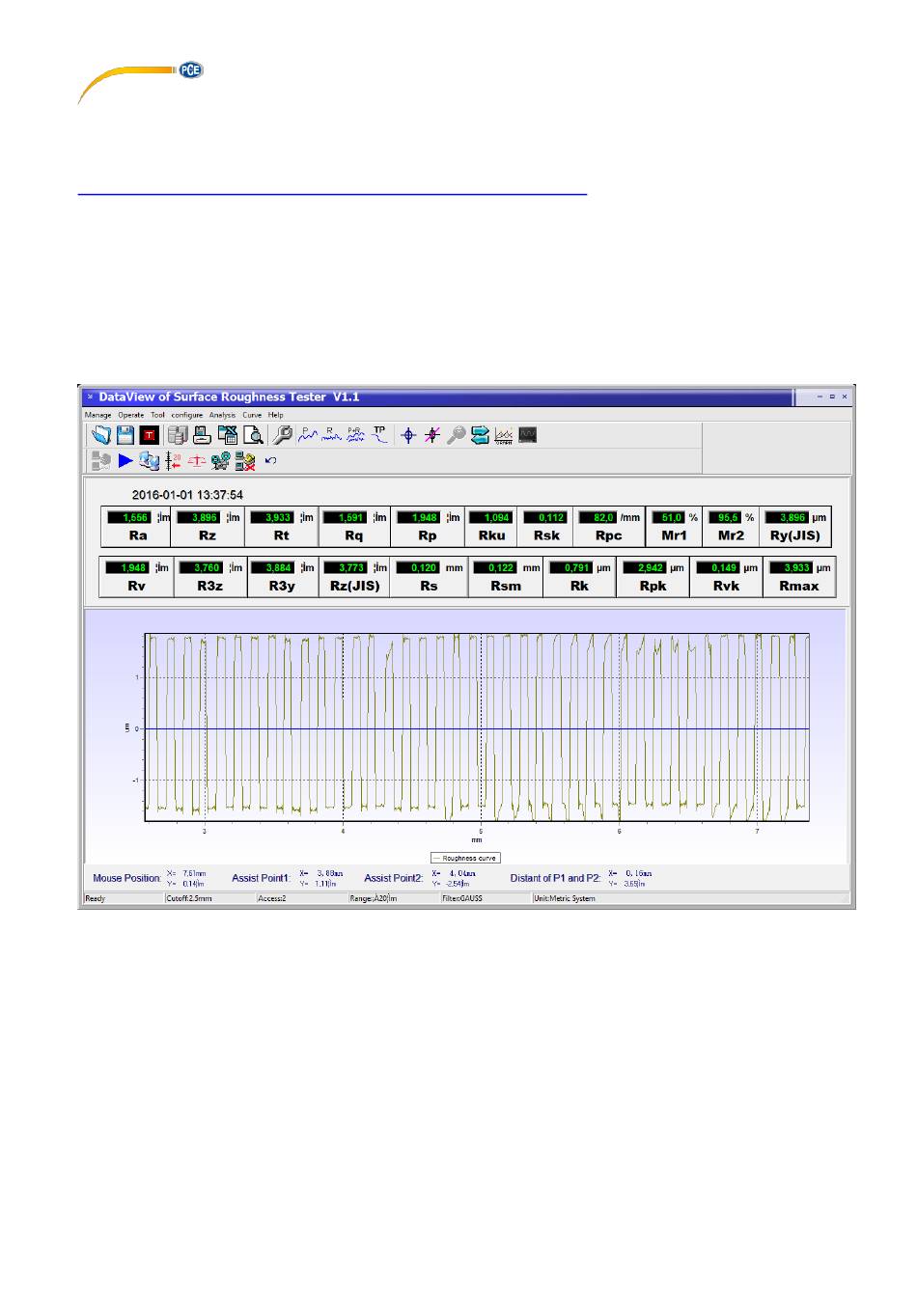Image resolution: width=917 pixels, height=1316 pixels.
Task: Click the Distant of P1 and P2 label
Action: click(x=555, y=878)
